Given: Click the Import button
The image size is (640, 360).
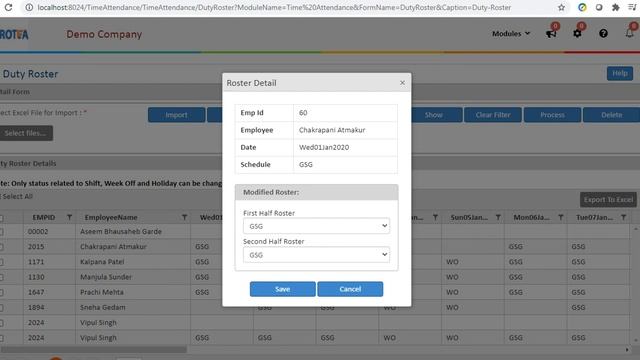Looking at the screenshot, I should (x=176, y=115).
